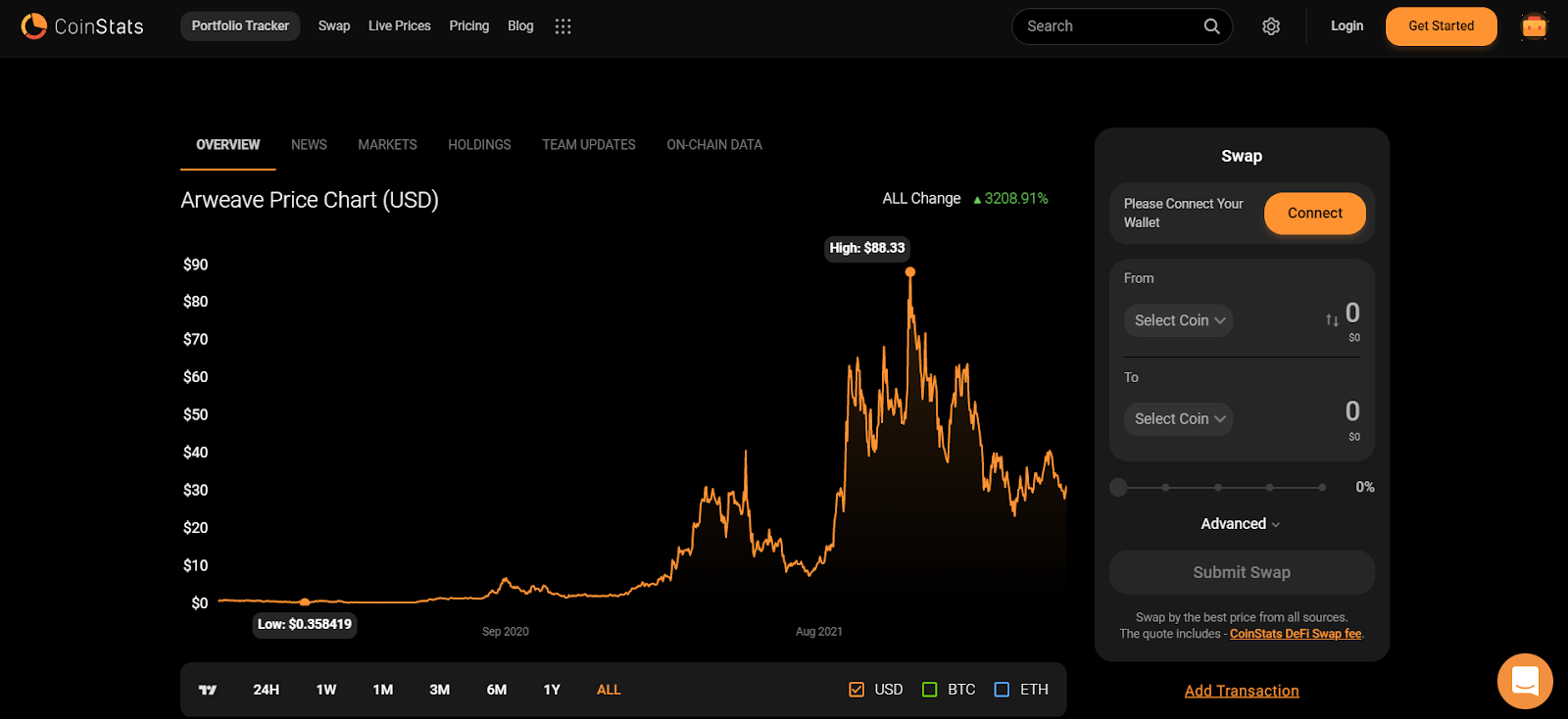Select the ALL chart range
Screen dimensions: 1568x719
coord(609,690)
